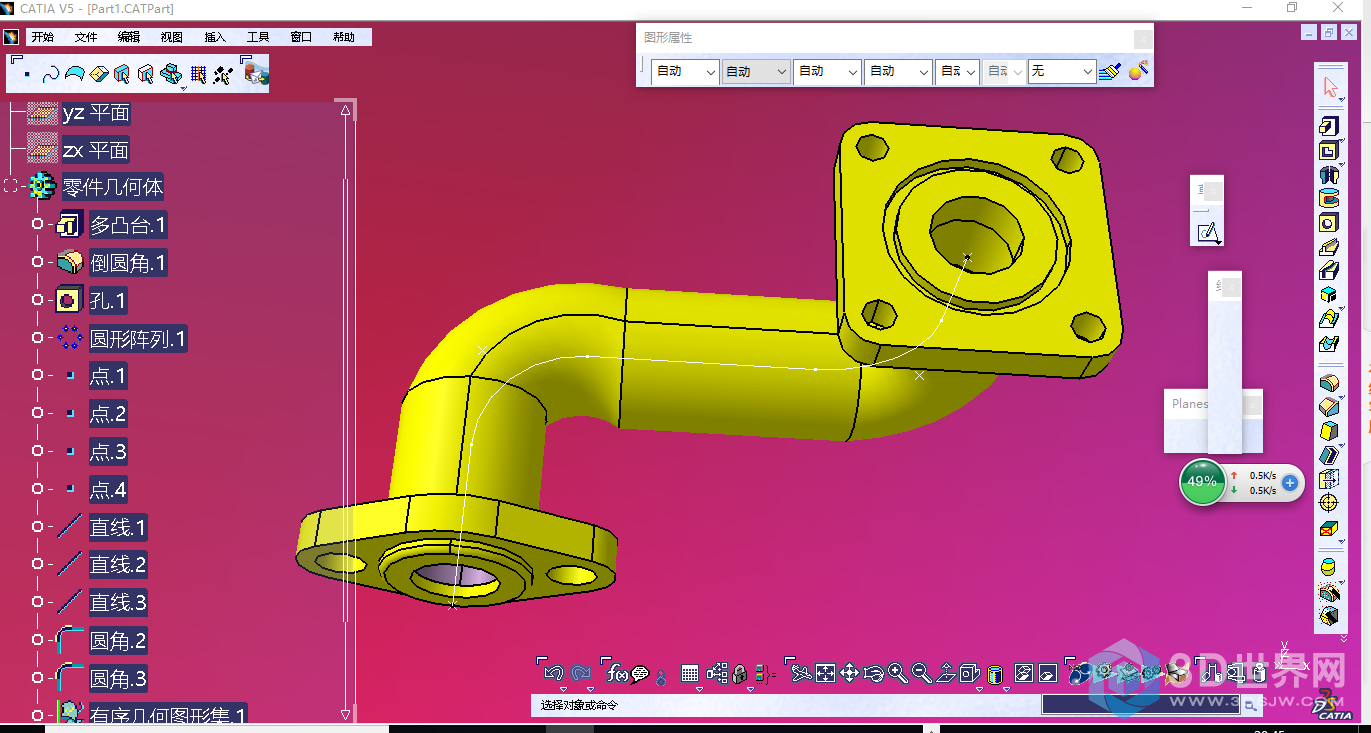Click the green 49% circle widget
Image resolution: width=1371 pixels, height=733 pixels.
click(x=1202, y=482)
